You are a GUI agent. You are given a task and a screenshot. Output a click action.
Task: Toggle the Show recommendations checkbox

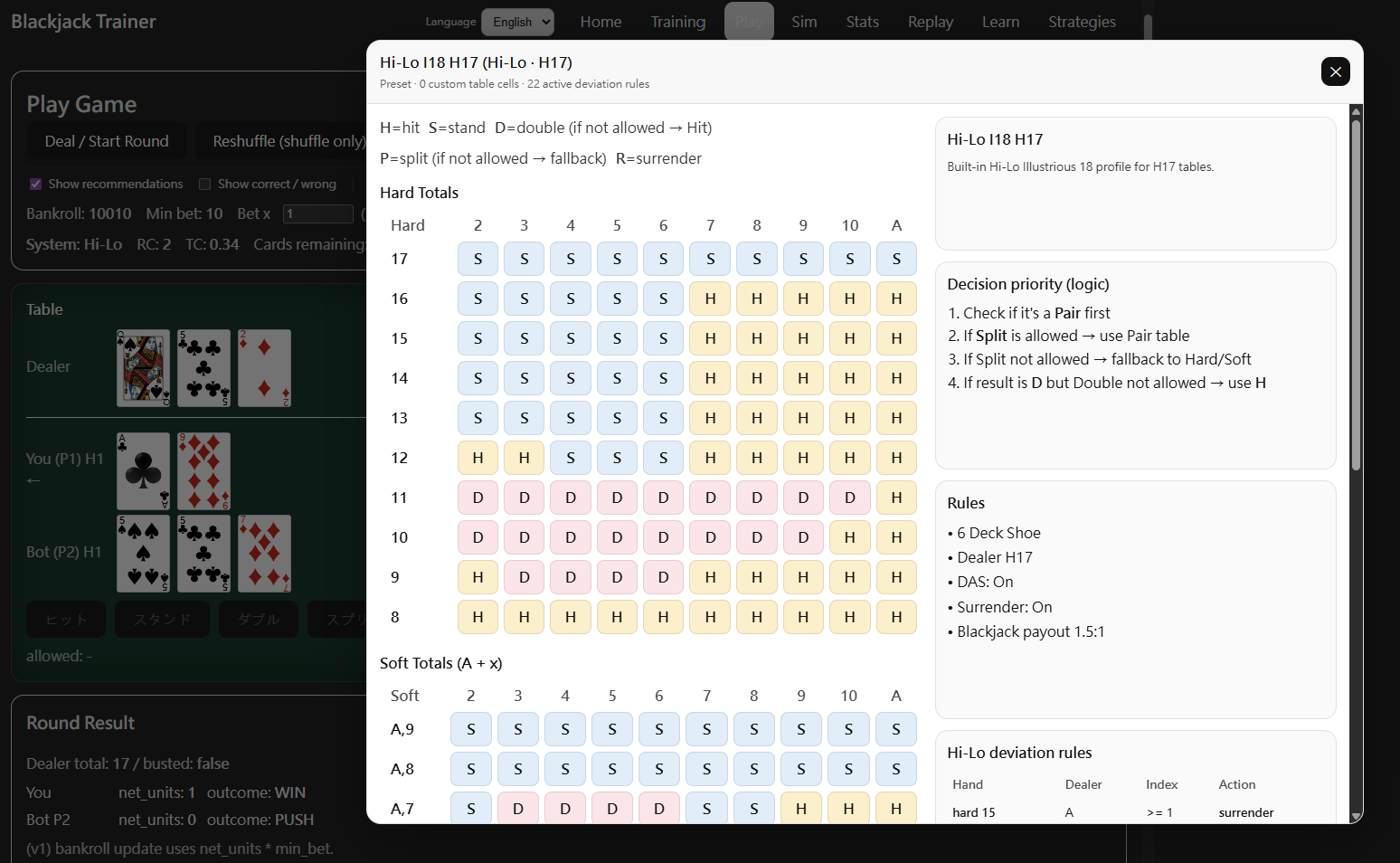click(36, 184)
